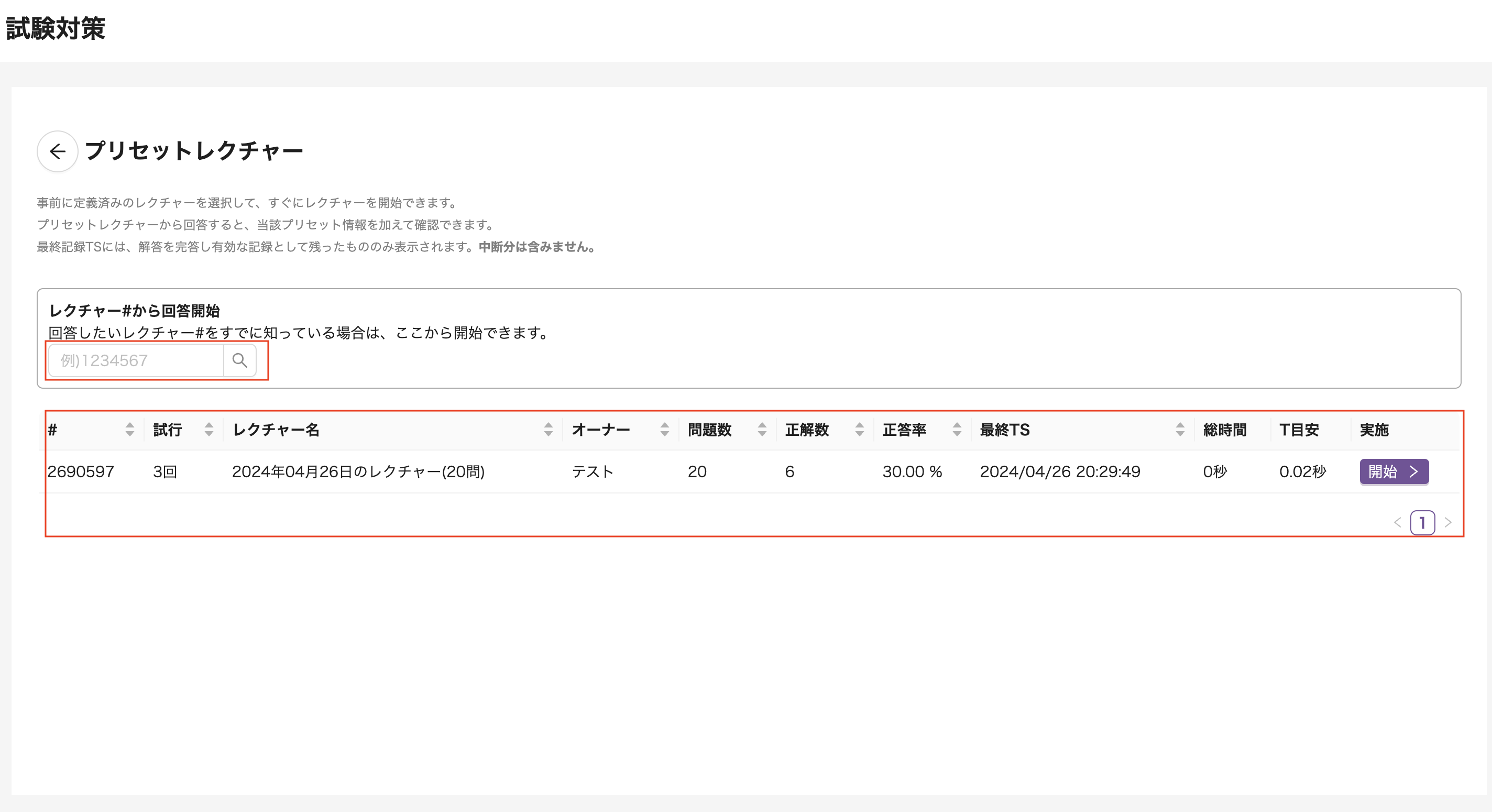Sort by the レクチャー名 column
1492x812 pixels.
548,430
